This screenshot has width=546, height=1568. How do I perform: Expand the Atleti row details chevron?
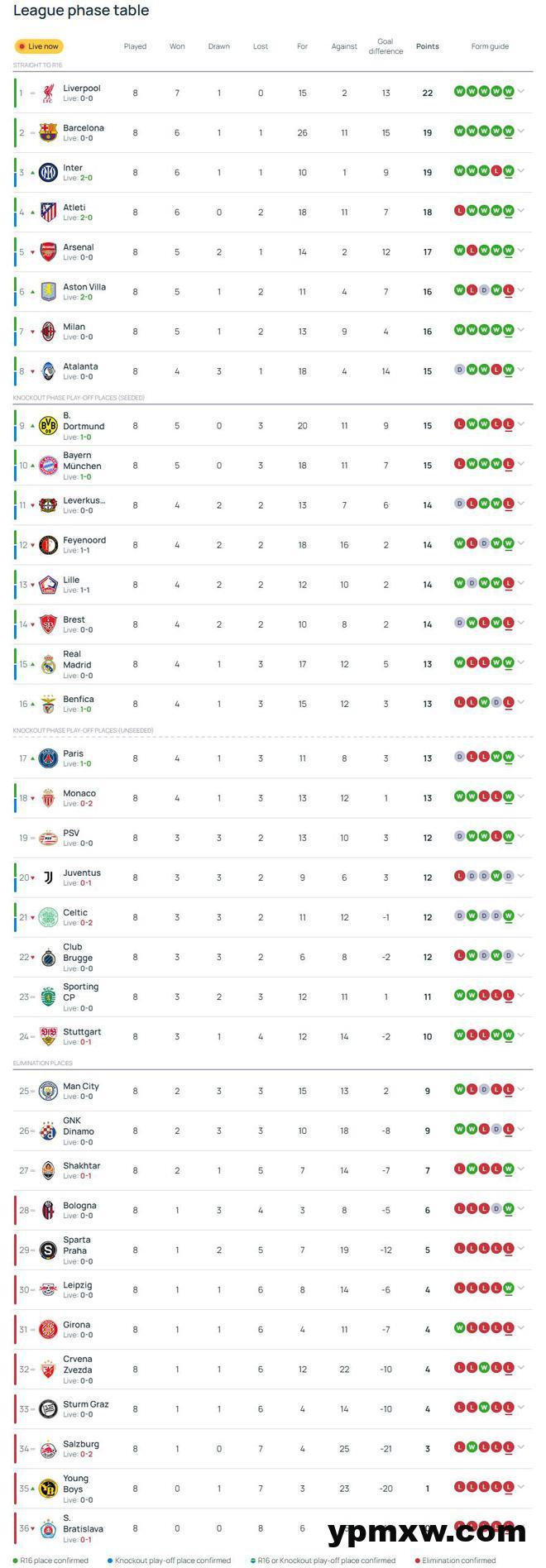point(521,211)
